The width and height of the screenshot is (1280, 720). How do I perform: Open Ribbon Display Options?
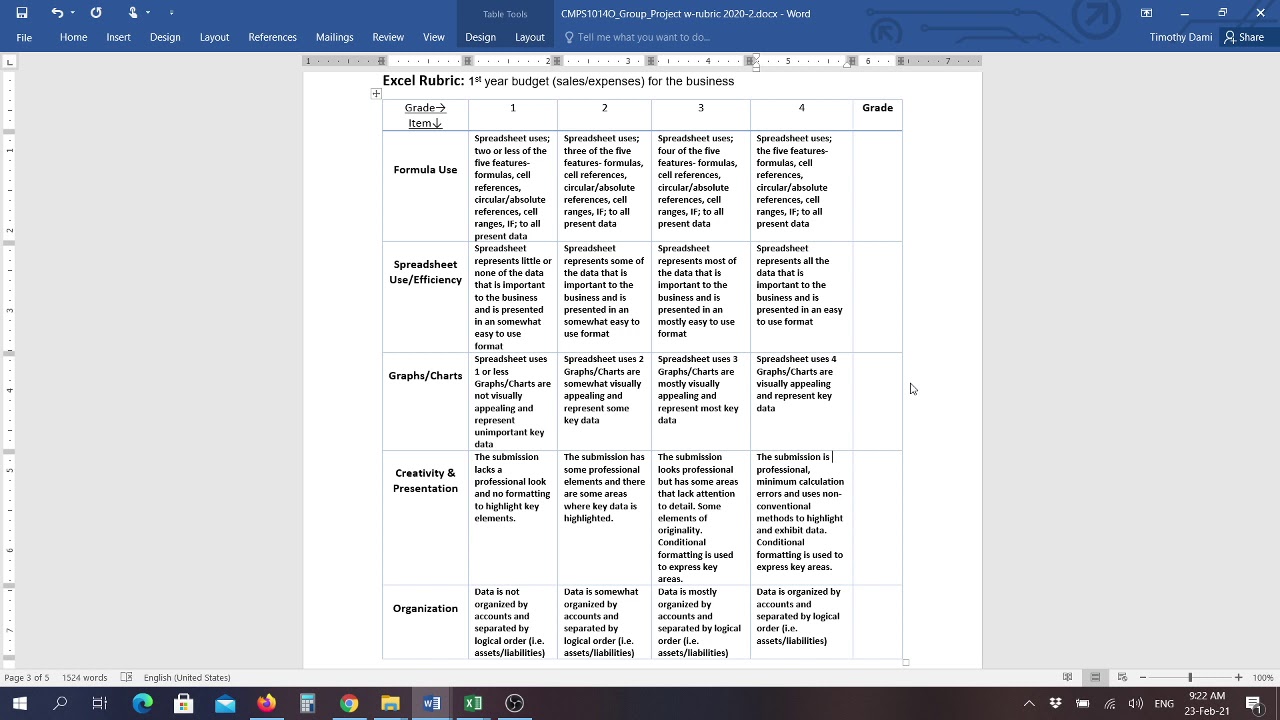(x=1146, y=13)
